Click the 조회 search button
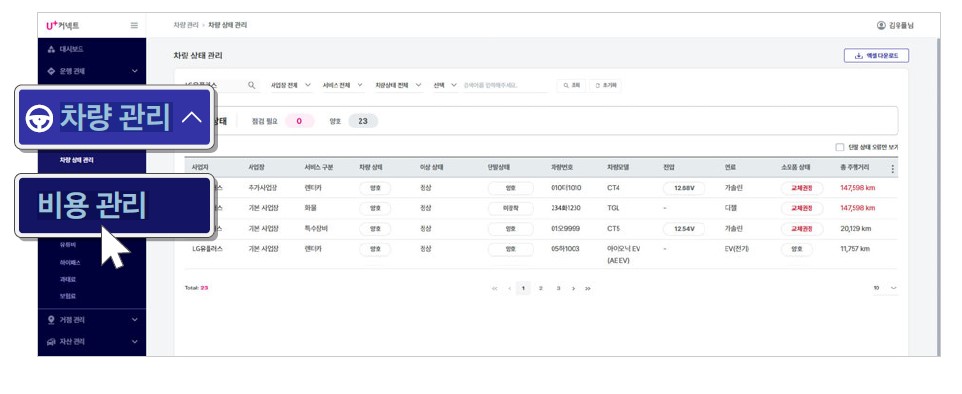Viewport: 962px width, 394px height. click(x=571, y=86)
